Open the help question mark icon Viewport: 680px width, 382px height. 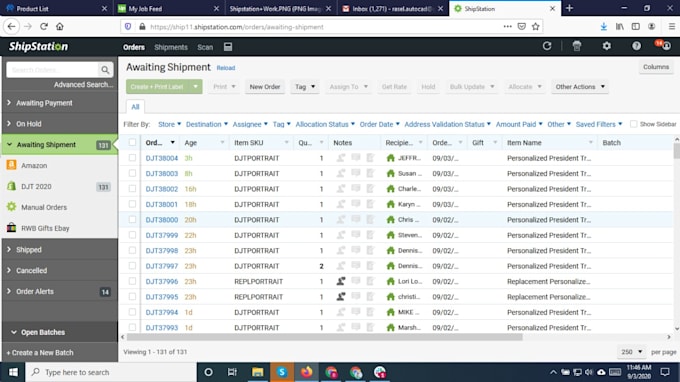pos(636,46)
